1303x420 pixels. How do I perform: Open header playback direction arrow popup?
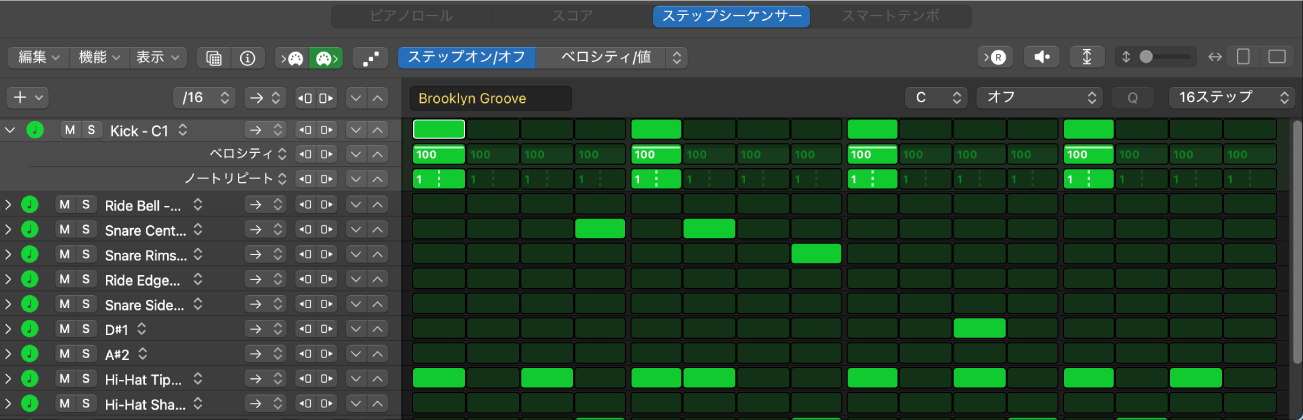tap(267, 98)
